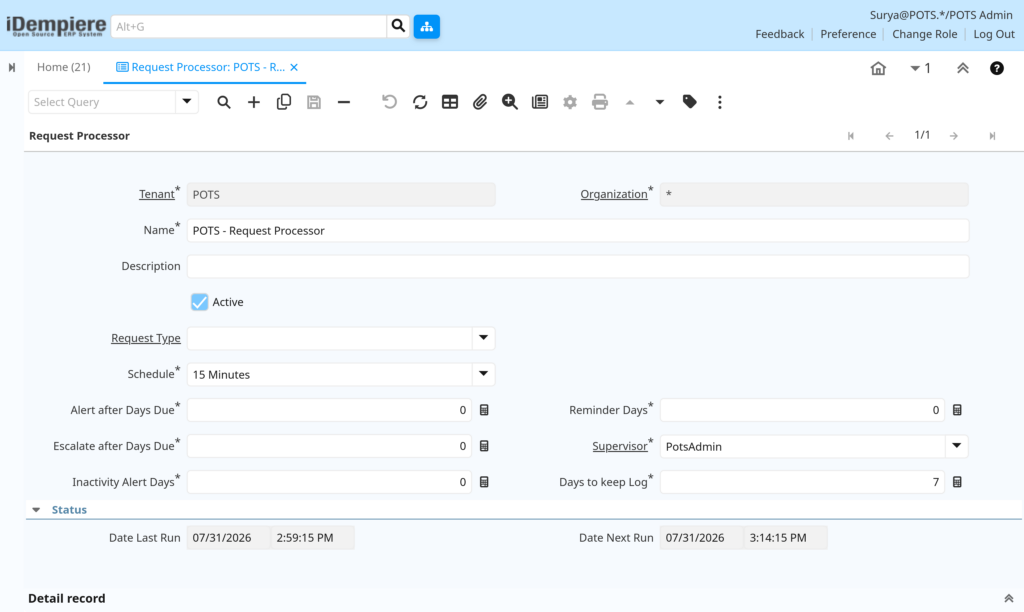
Task: Click the iDempiere logo
Action: click(56, 26)
